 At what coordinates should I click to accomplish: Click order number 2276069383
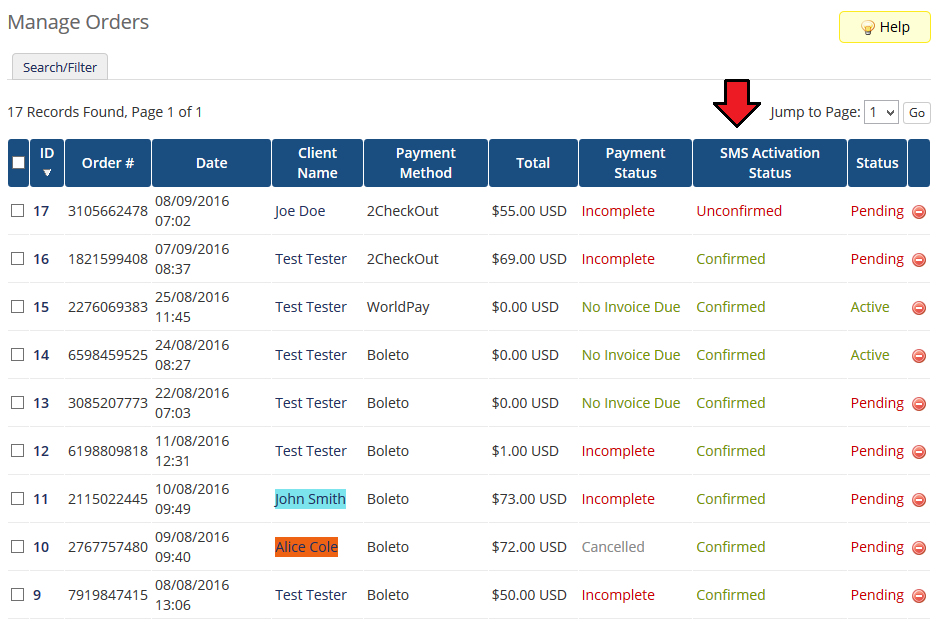click(108, 307)
